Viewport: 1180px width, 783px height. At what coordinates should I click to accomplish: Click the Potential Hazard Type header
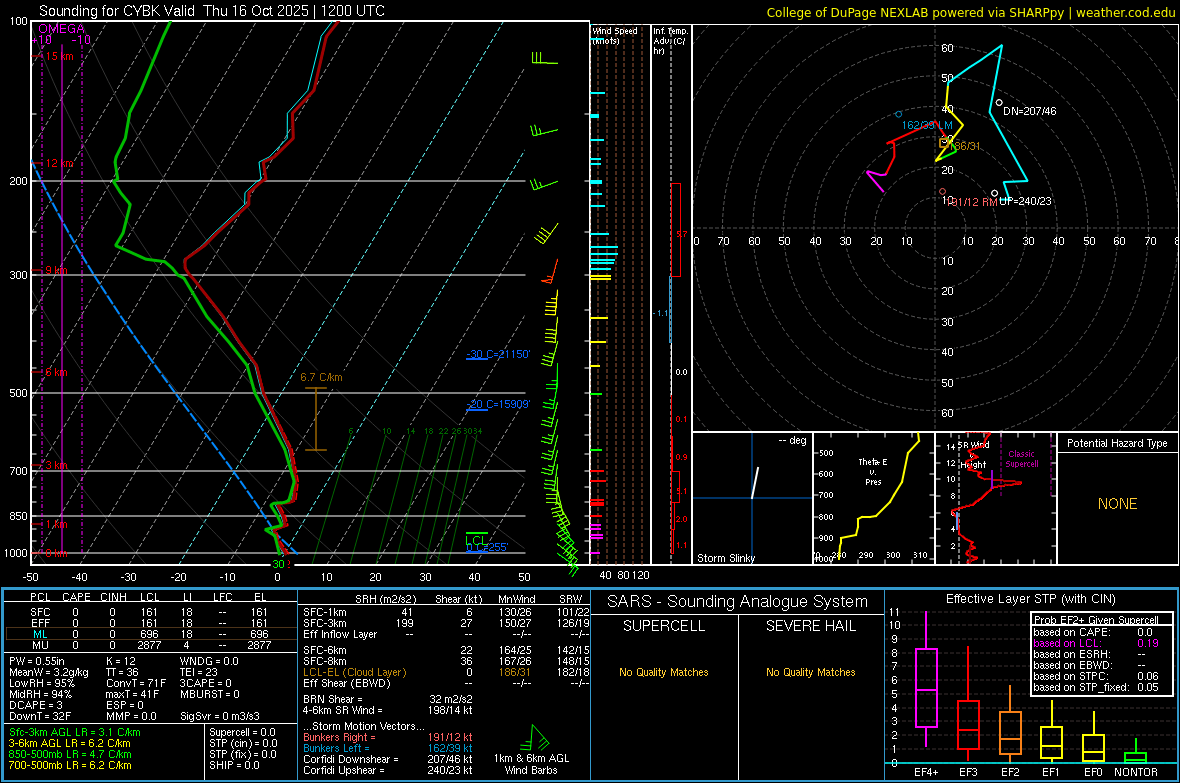[1117, 443]
